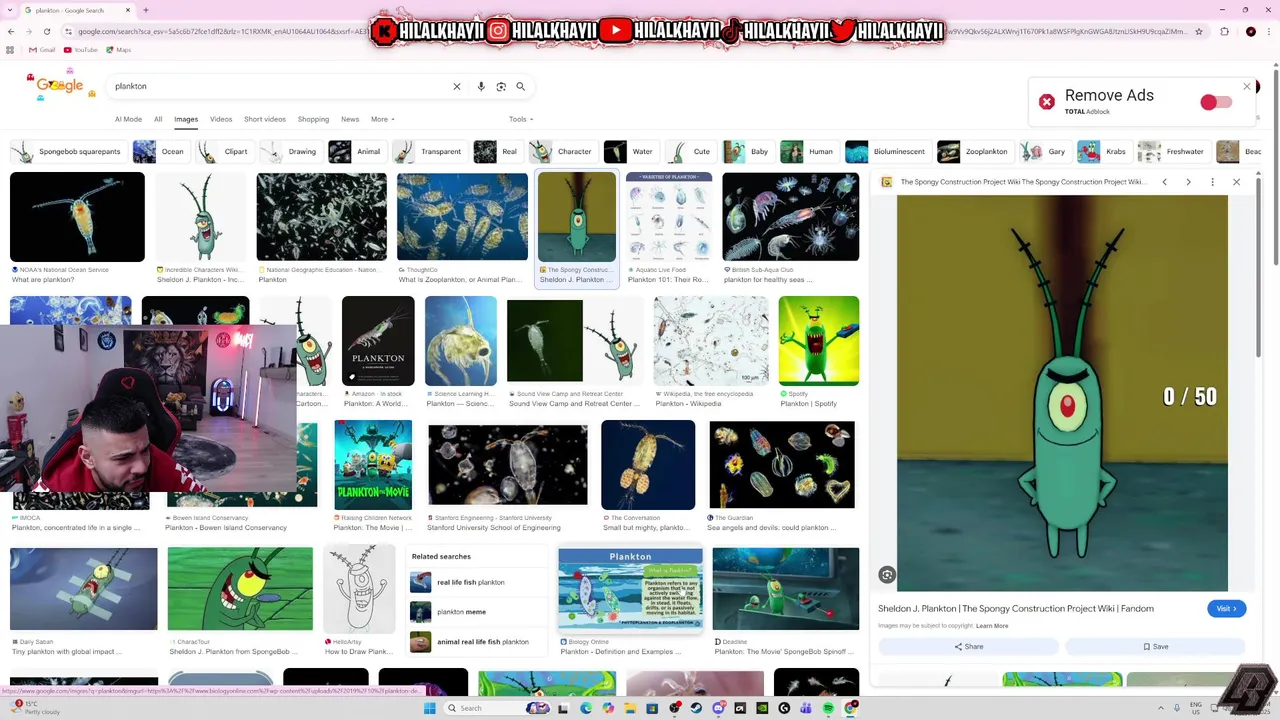This screenshot has width=1280, height=720.
Task: Toggle the Remove Ads adblock switch
Action: pyautogui.click(x=1215, y=102)
